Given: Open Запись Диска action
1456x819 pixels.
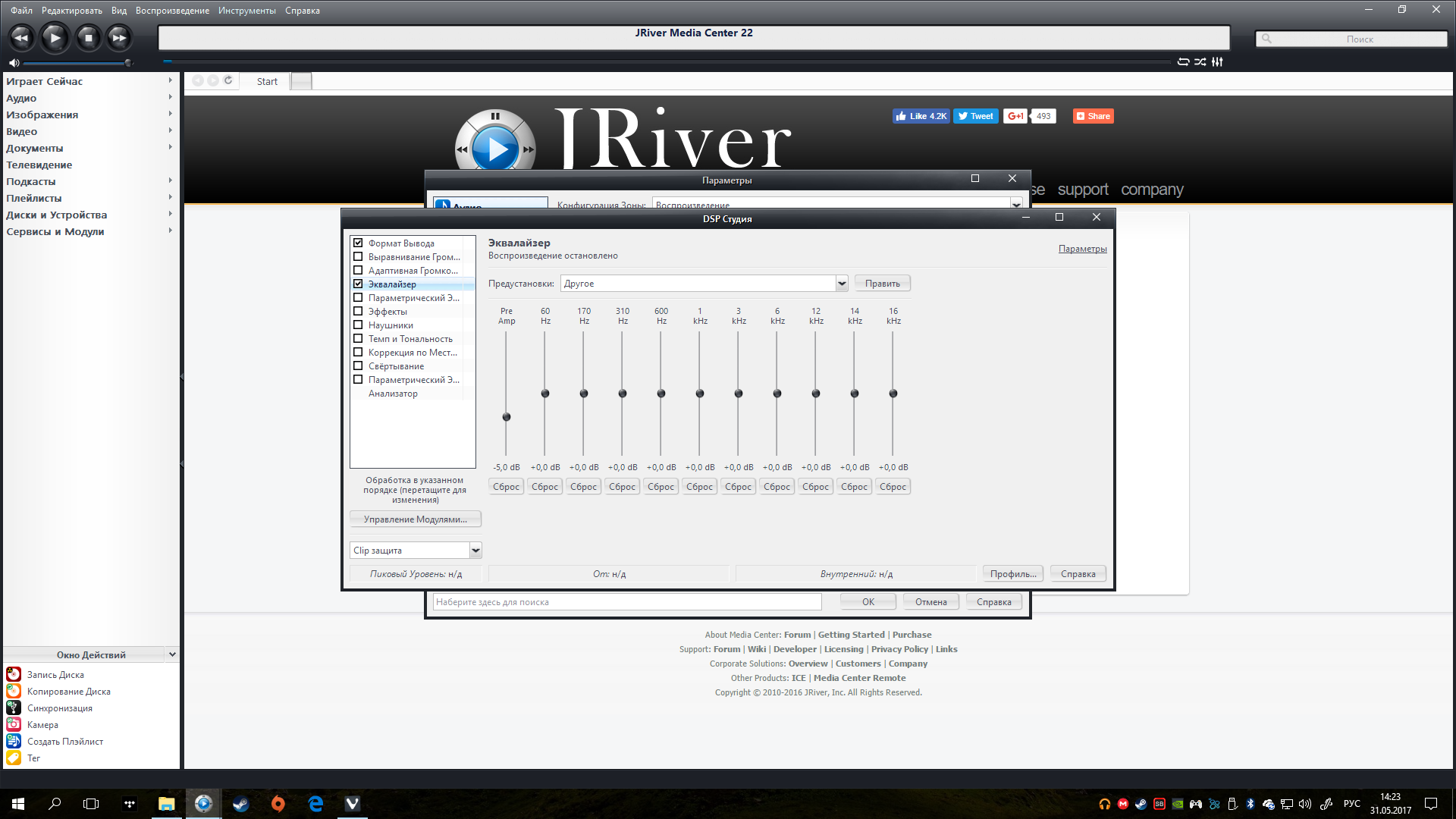Looking at the screenshot, I should tap(55, 675).
